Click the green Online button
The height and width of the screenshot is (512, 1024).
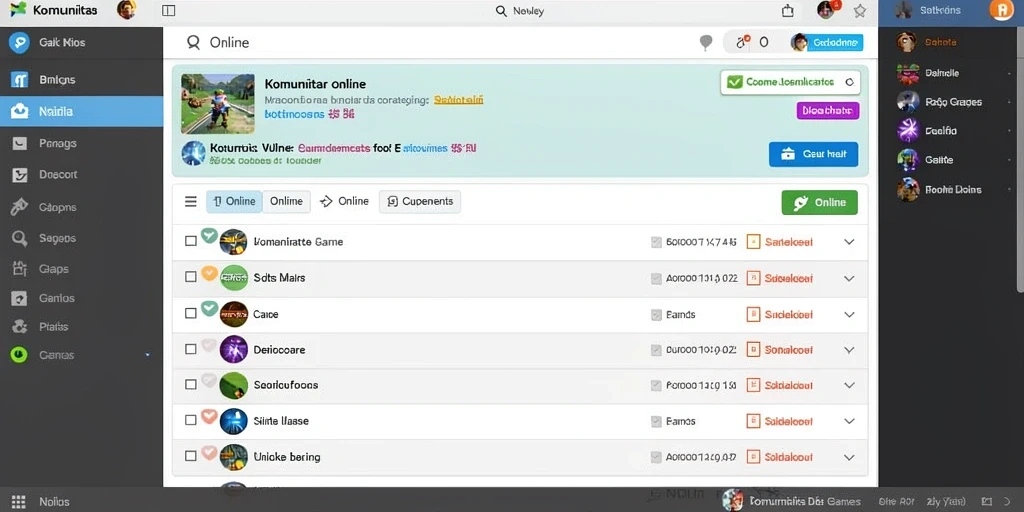pos(819,202)
